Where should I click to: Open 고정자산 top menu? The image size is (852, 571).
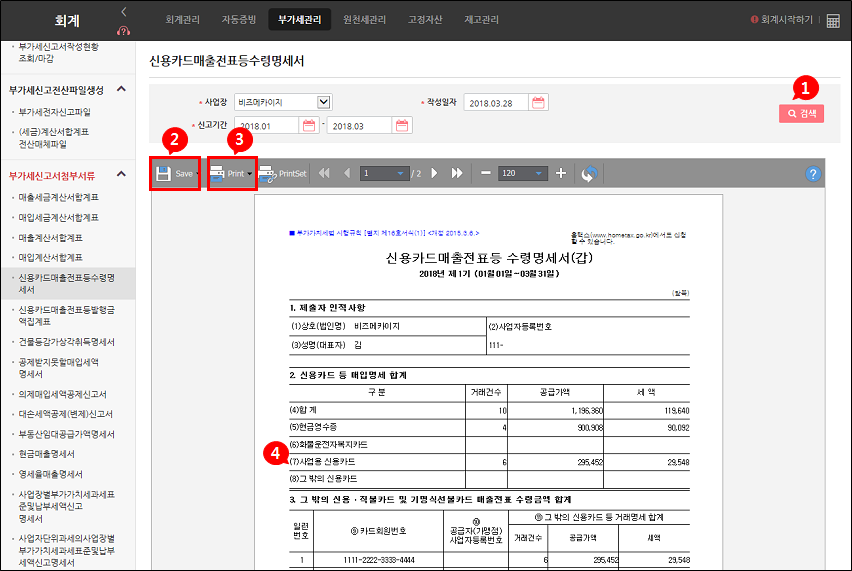click(425, 20)
